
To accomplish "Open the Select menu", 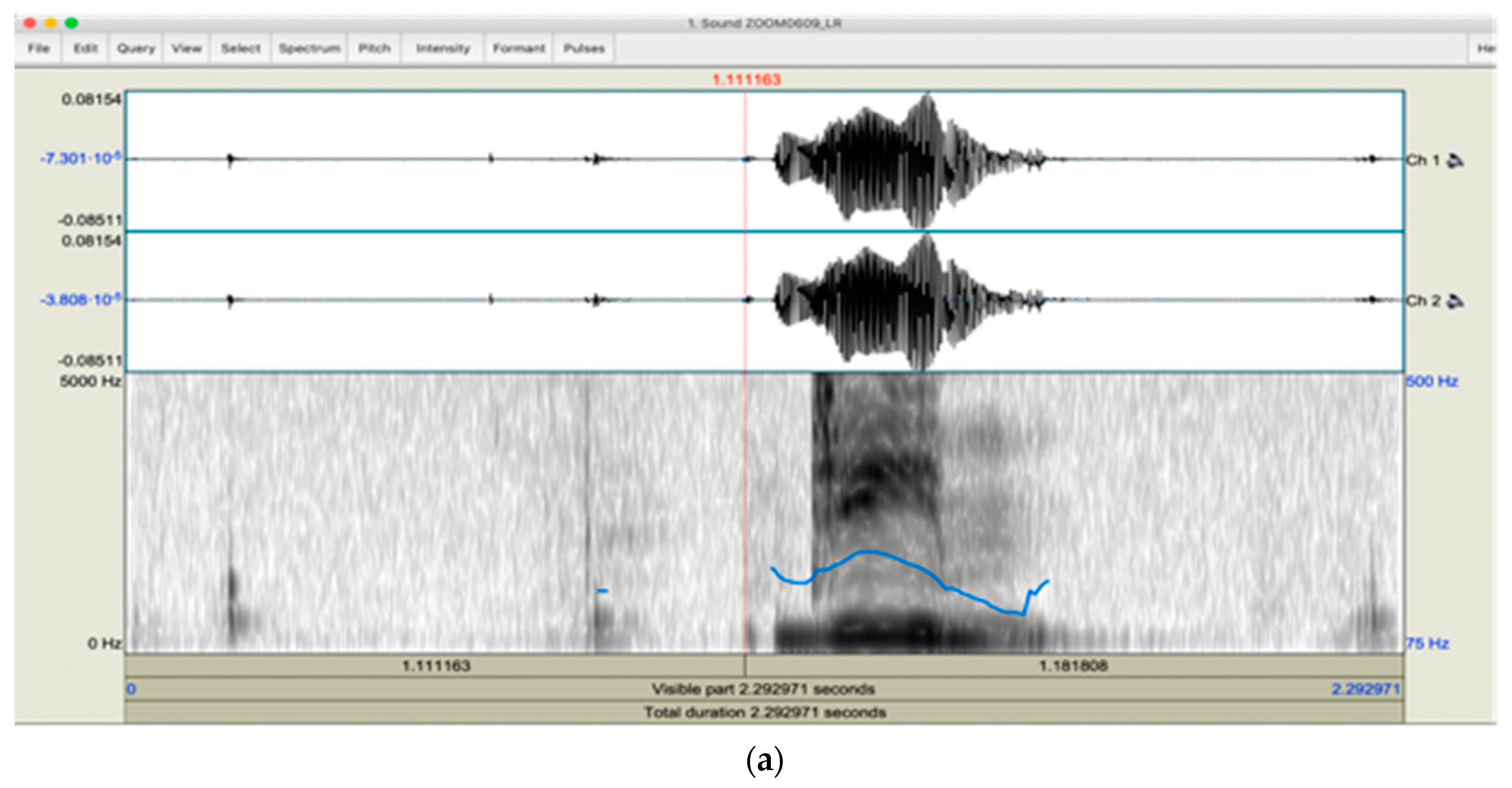I will tap(240, 48).
